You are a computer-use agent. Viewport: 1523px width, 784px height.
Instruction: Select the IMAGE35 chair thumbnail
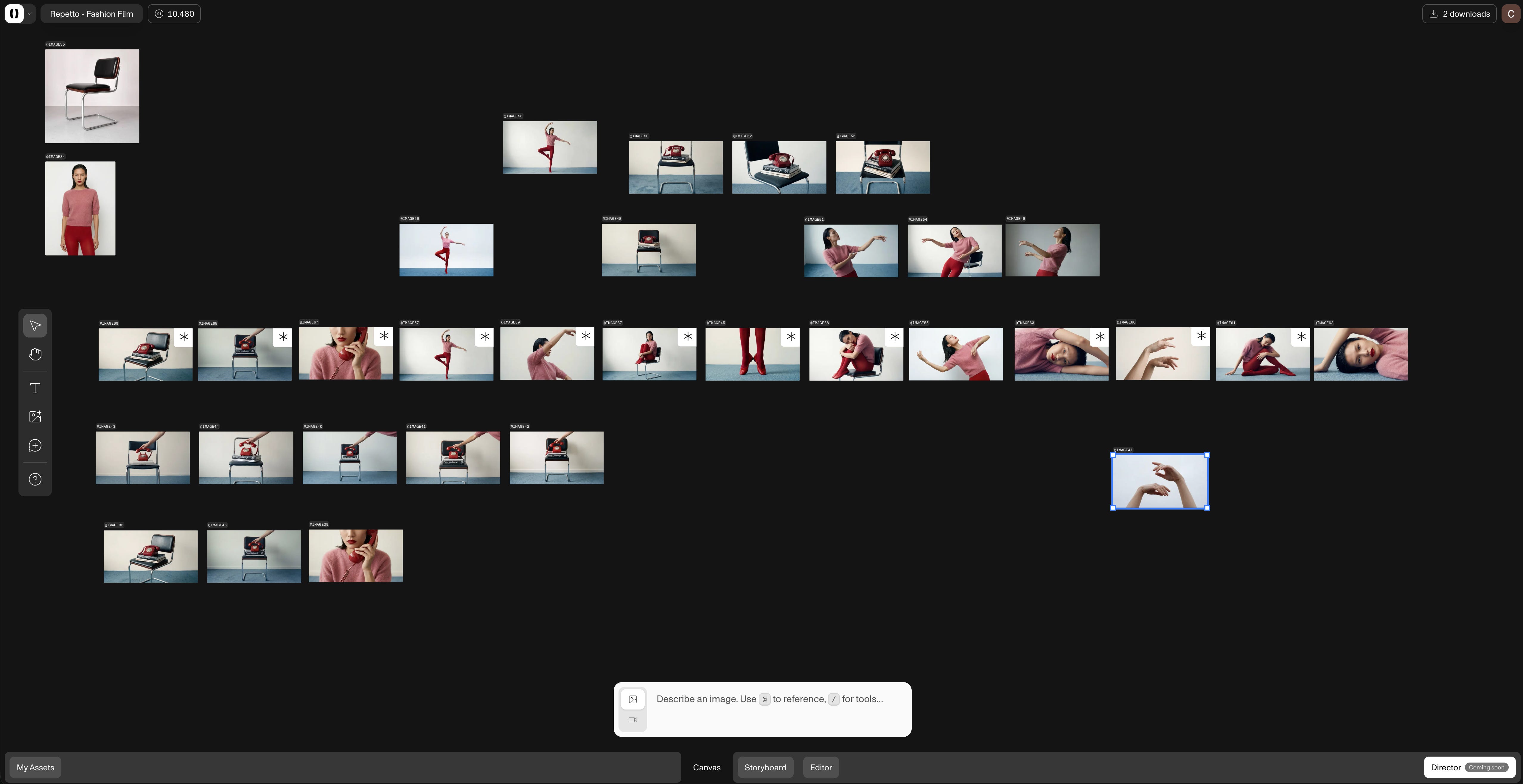[92, 96]
